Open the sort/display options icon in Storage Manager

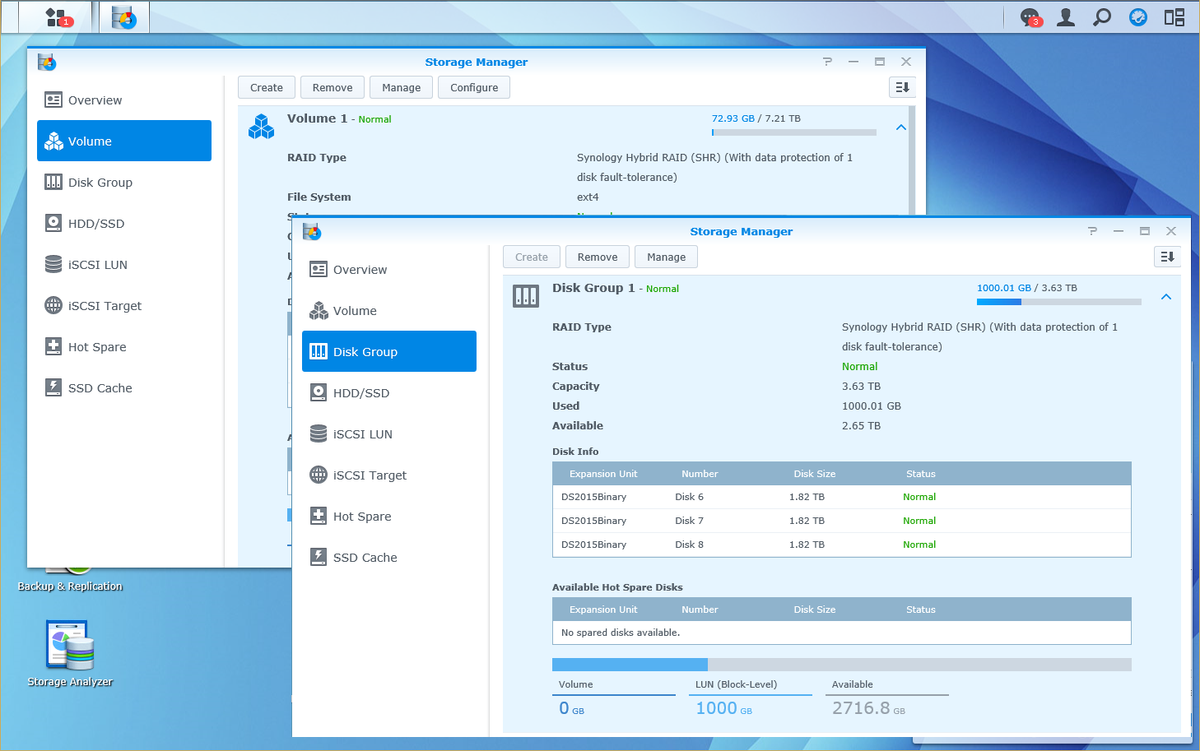click(x=1167, y=256)
